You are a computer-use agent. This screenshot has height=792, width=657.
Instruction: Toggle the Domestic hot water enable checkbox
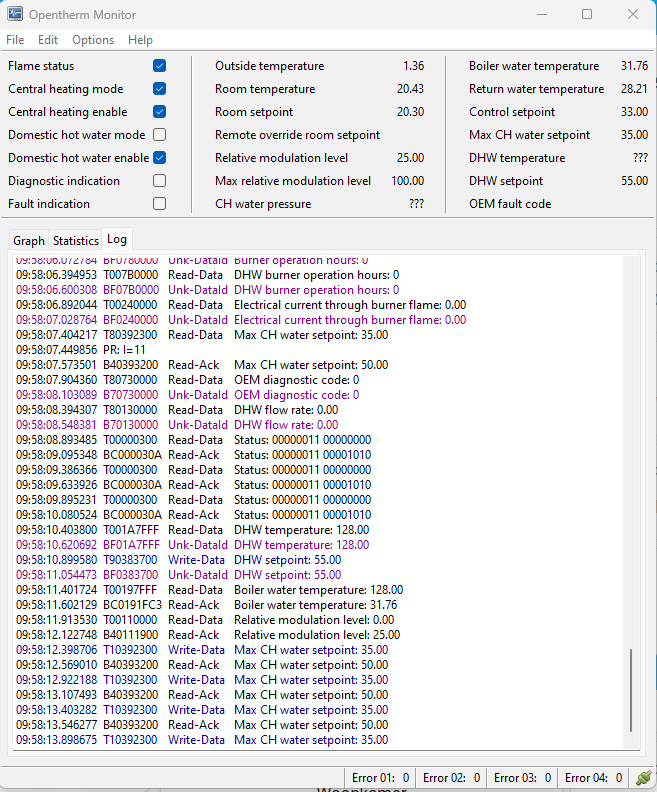[159, 158]
